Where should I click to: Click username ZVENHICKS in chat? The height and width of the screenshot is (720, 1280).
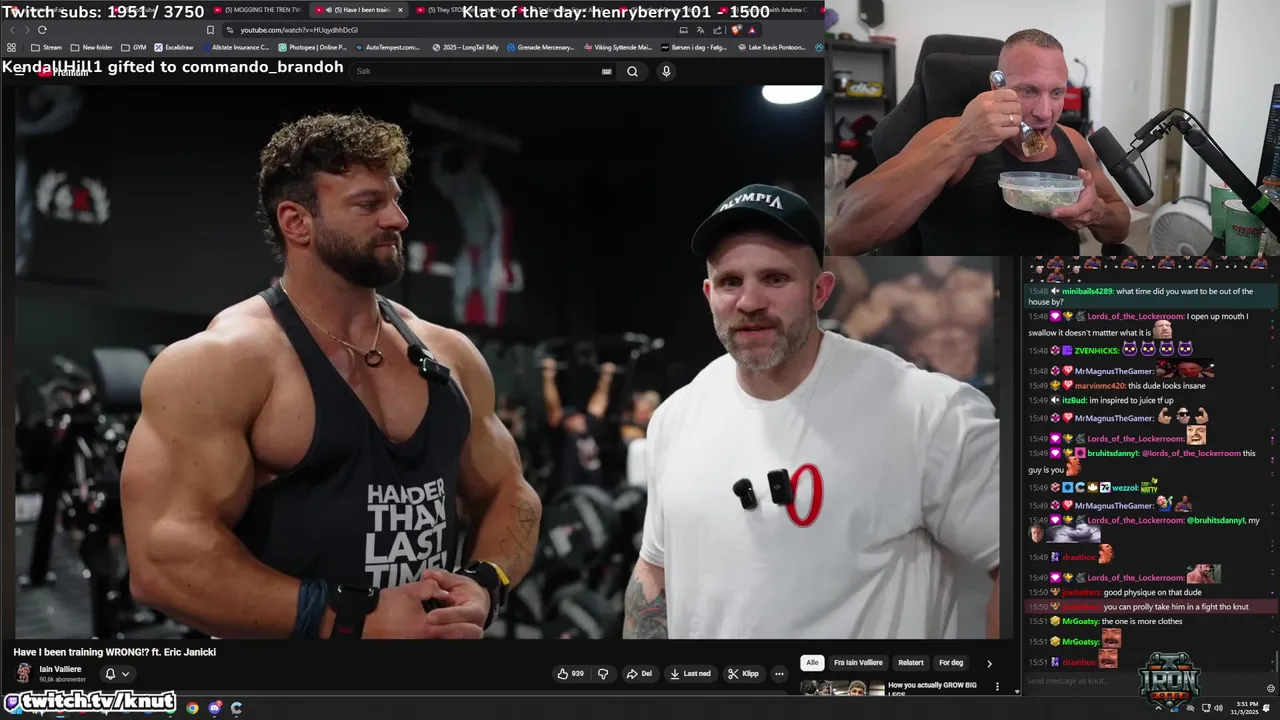coord(1095,351)
